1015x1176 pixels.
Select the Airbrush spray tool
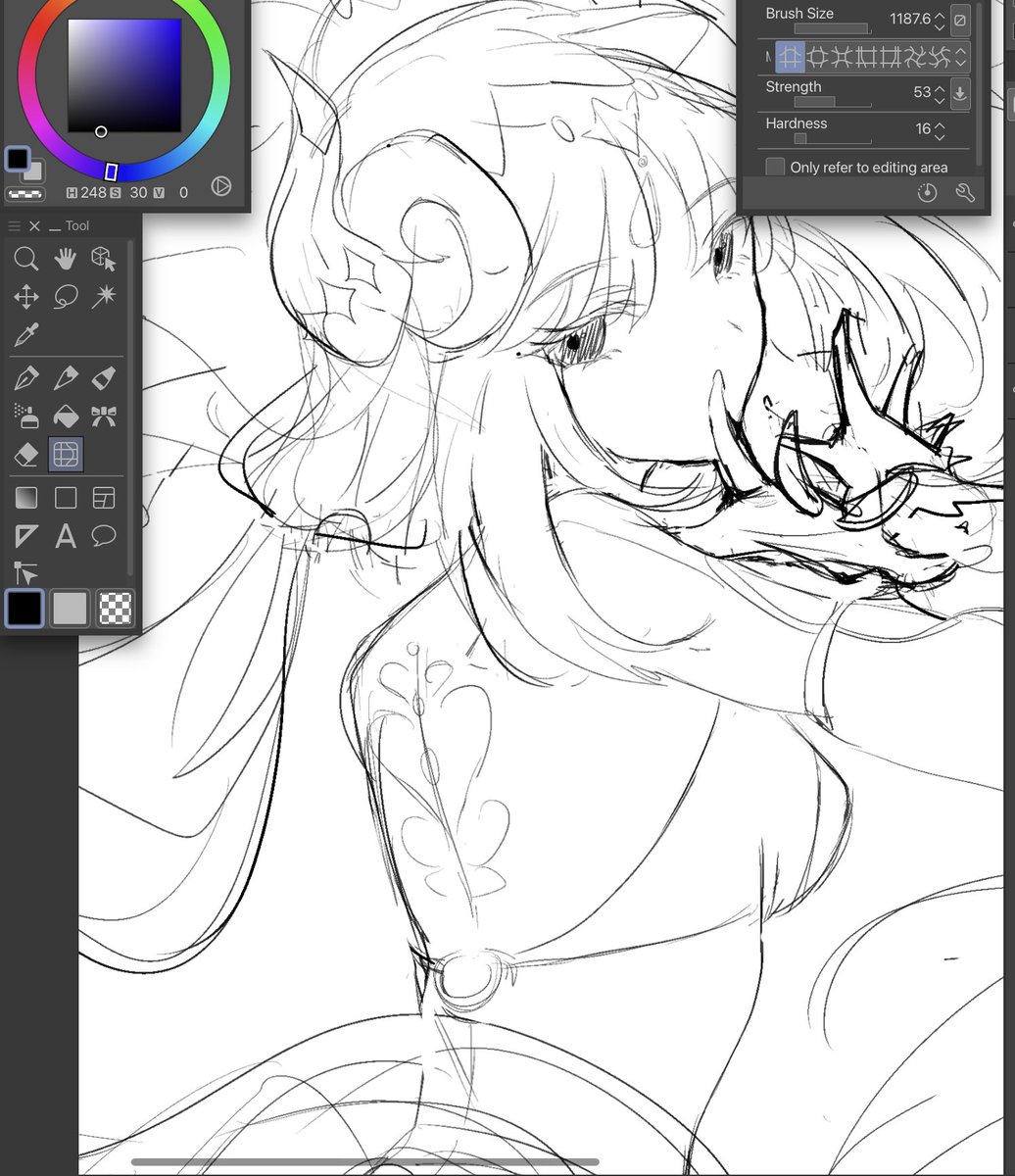[x=26, y=416]
